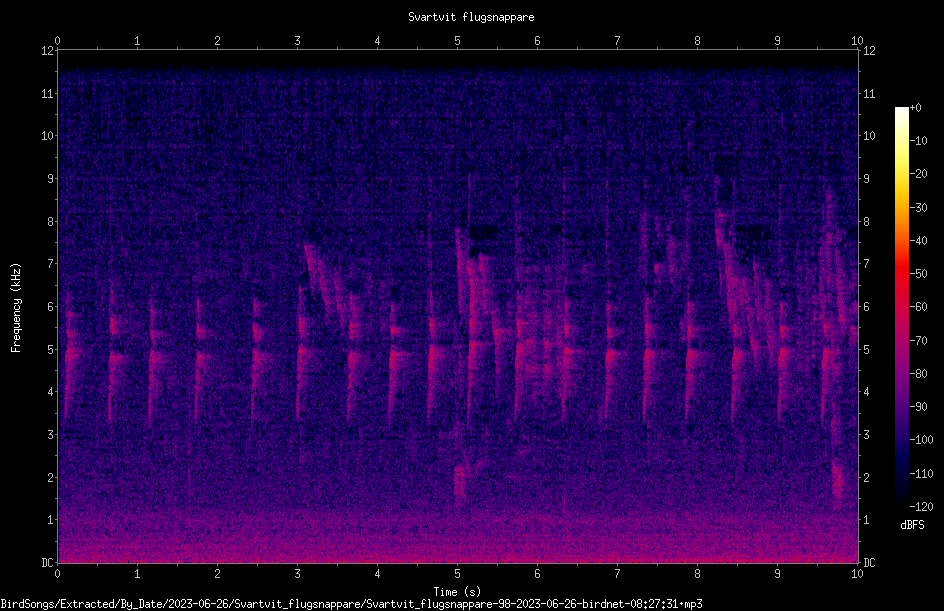Click the '5' tick on bottom time axis

(458, 574)
